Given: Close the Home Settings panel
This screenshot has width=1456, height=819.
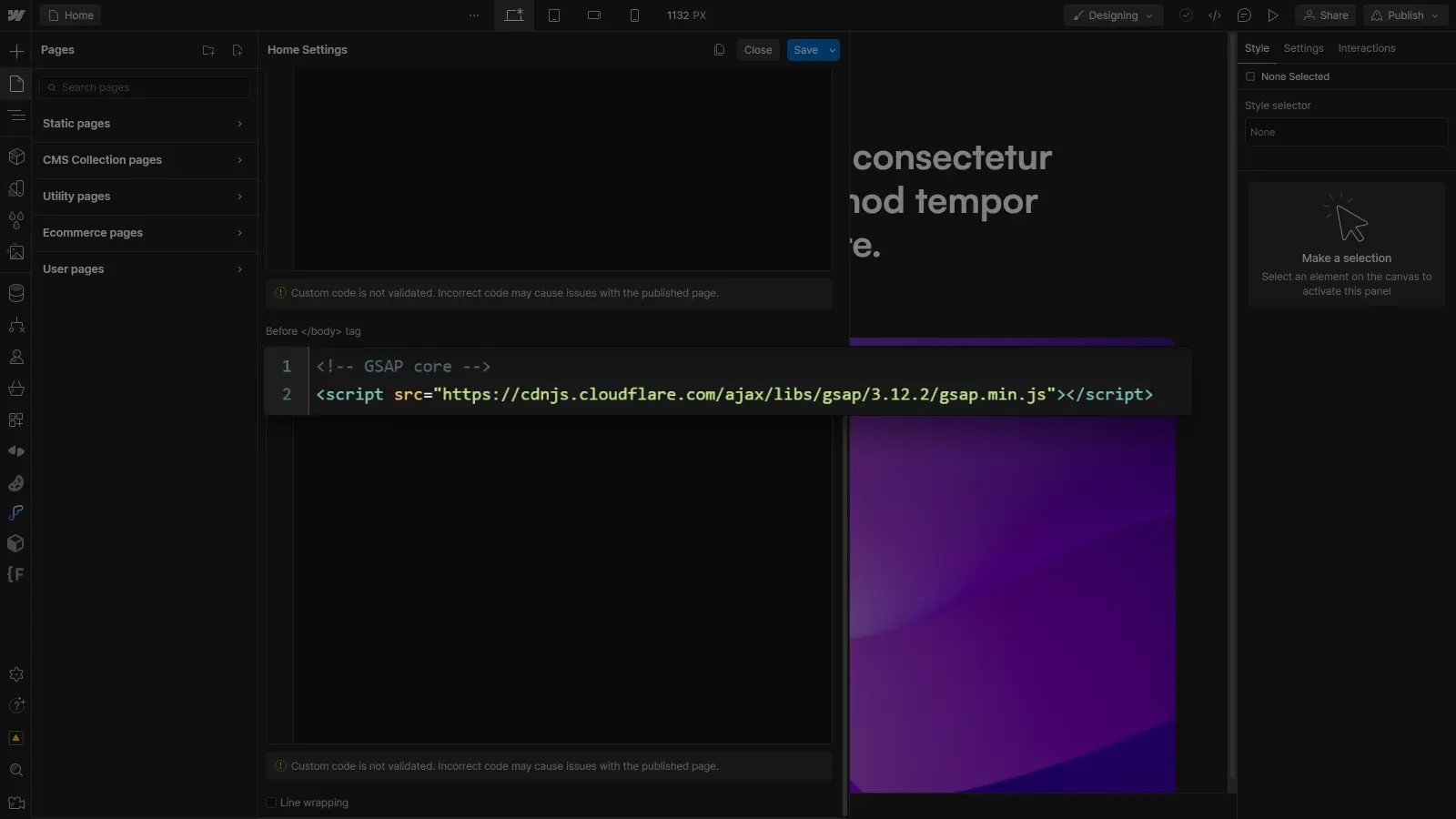Looking at the screenshot, I should [758, 50].
